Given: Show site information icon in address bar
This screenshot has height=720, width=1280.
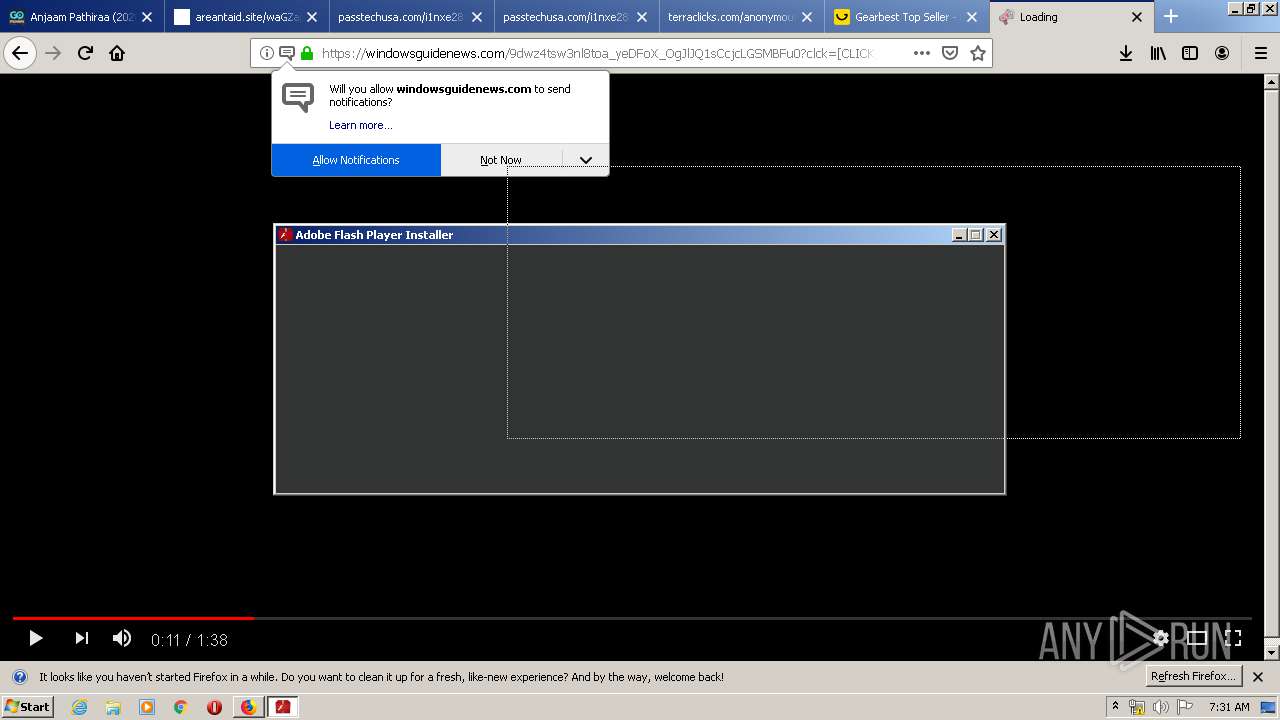Looking at the screenshot, I should pos(266,53).
